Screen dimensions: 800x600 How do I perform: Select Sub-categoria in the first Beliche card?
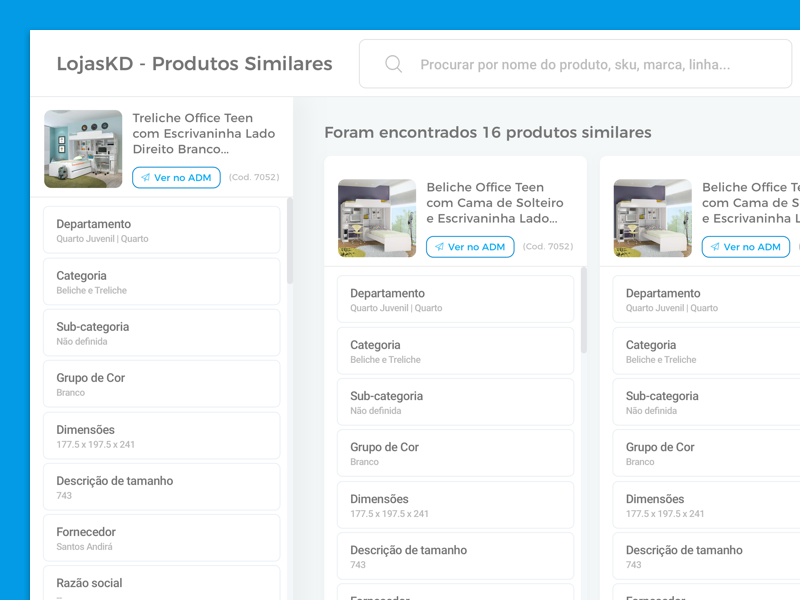click(x=456, y=402)
